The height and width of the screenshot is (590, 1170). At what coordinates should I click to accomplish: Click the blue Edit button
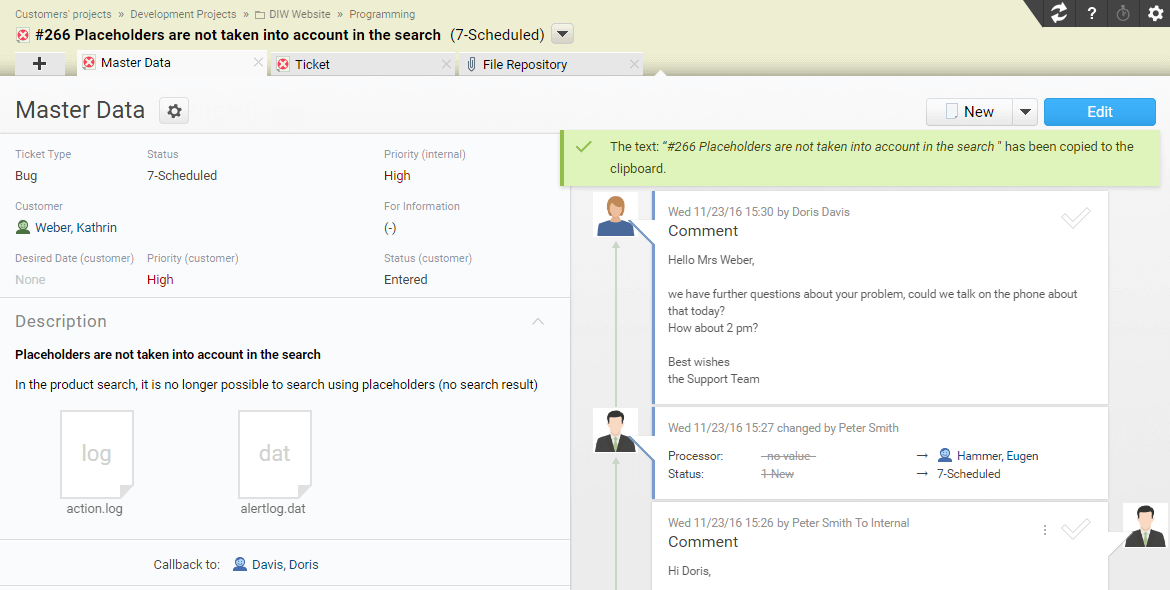click(1099, 112)
